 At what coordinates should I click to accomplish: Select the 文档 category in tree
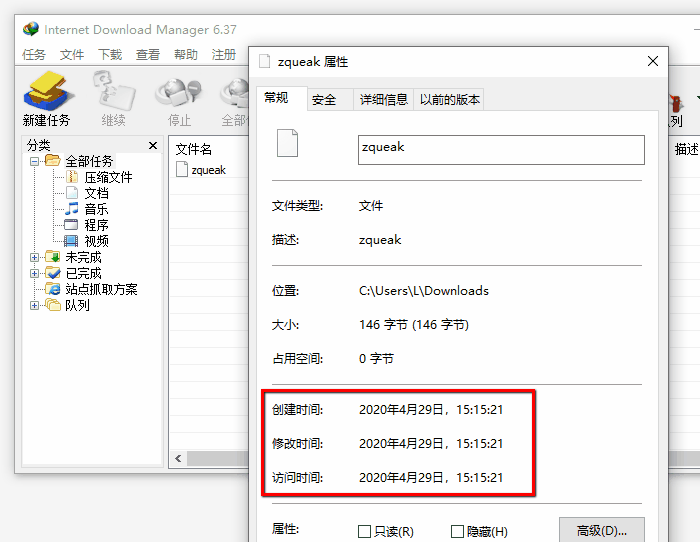point(96,193)
